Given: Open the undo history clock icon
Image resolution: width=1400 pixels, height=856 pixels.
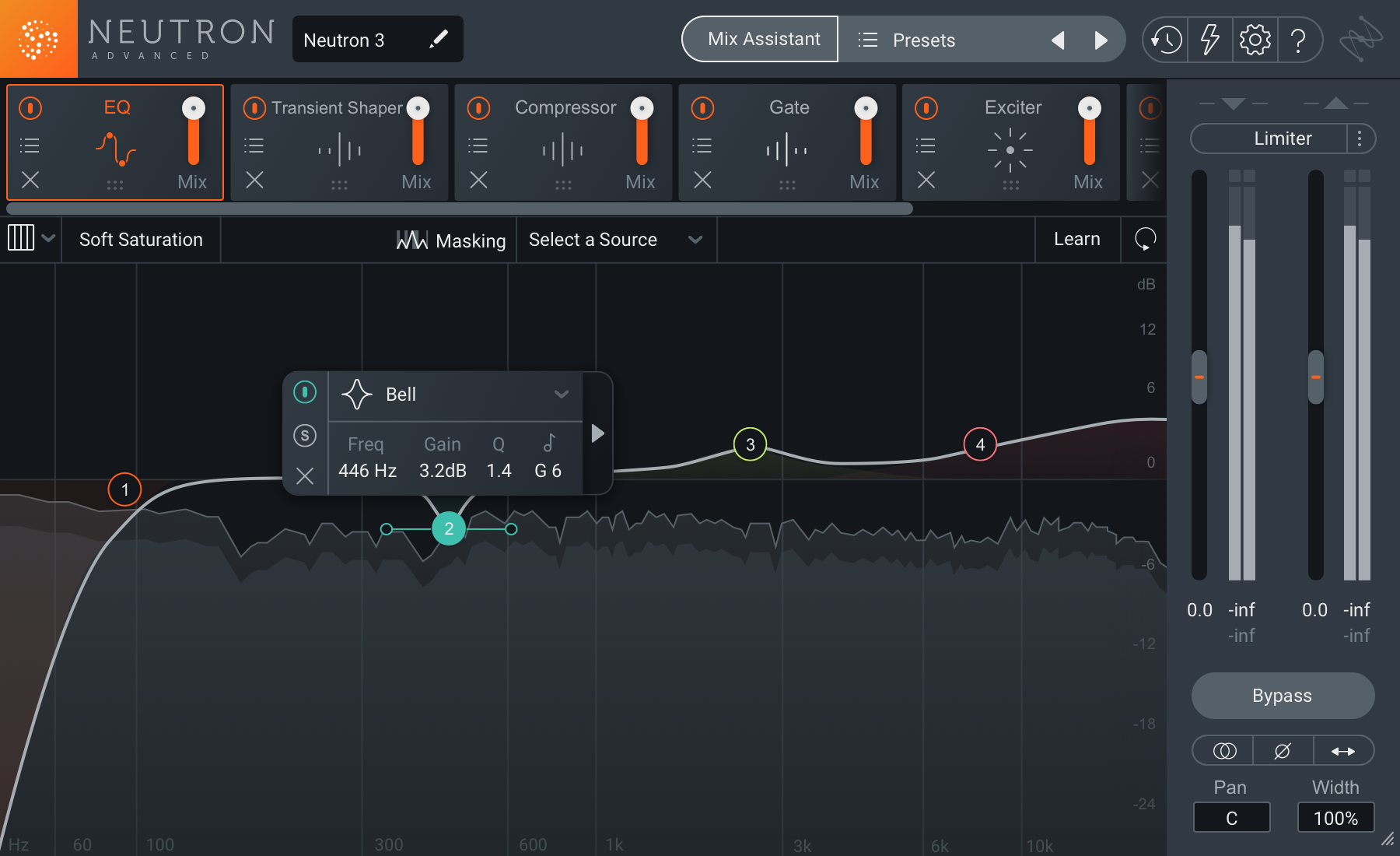Looking at the screenshot, I should (1166, 40).
